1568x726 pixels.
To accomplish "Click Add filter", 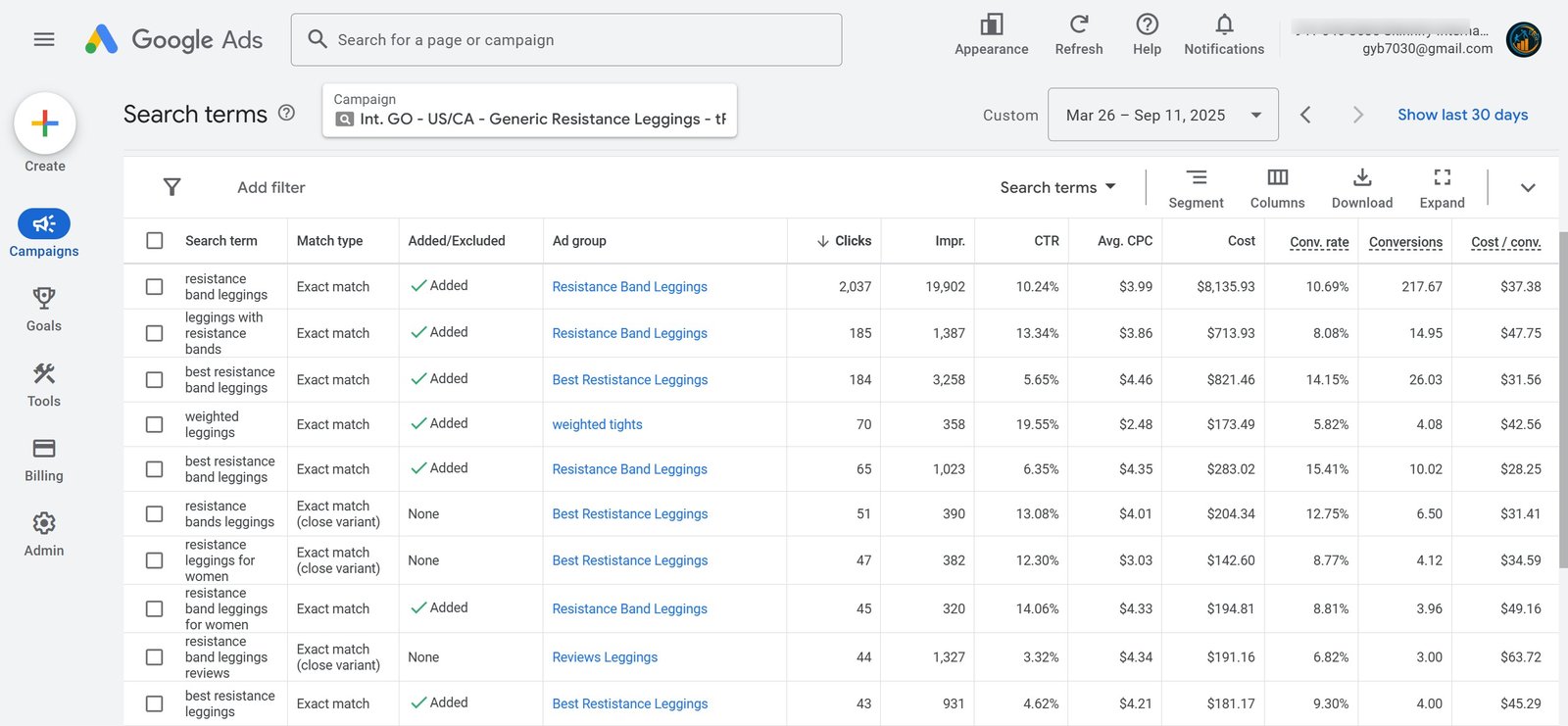I will tap(271, 187).
